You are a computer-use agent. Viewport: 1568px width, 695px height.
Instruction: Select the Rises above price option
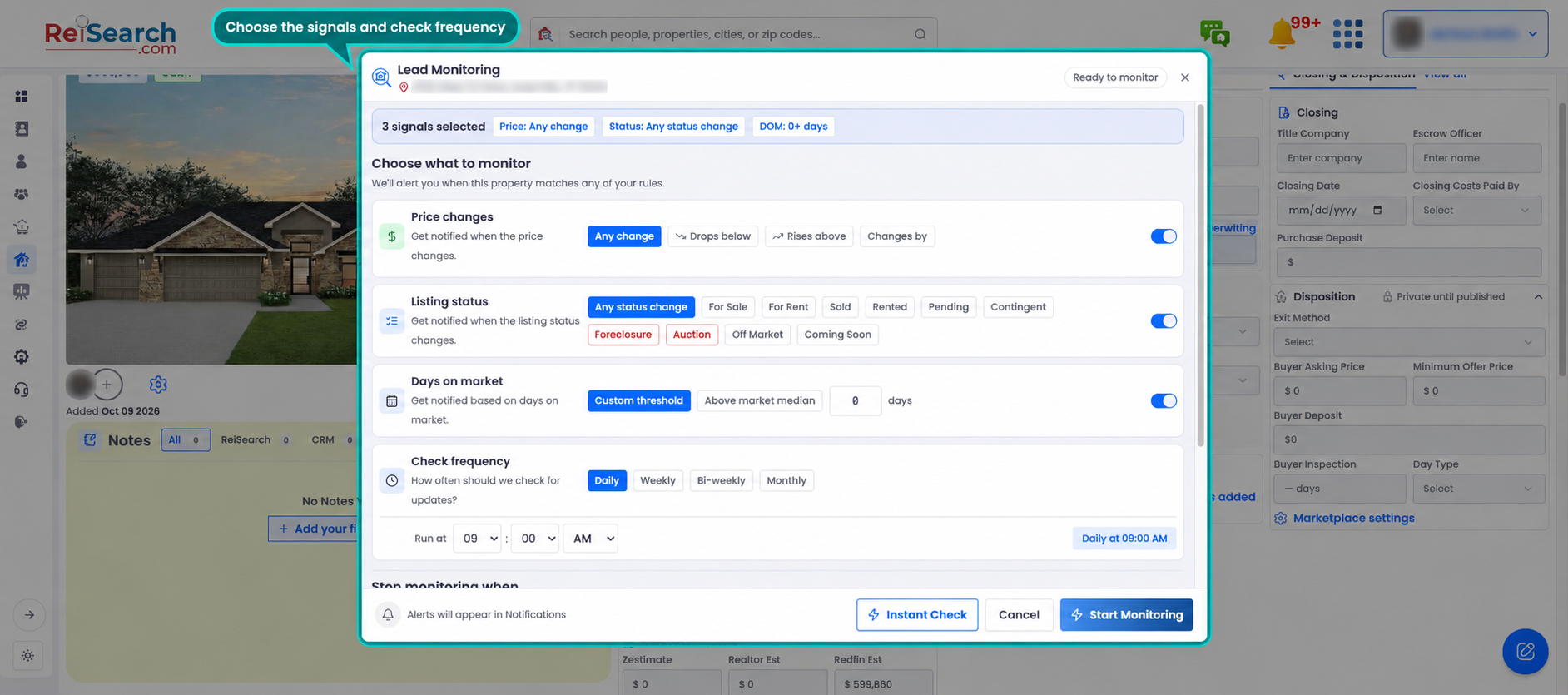[x=809, y=236]
